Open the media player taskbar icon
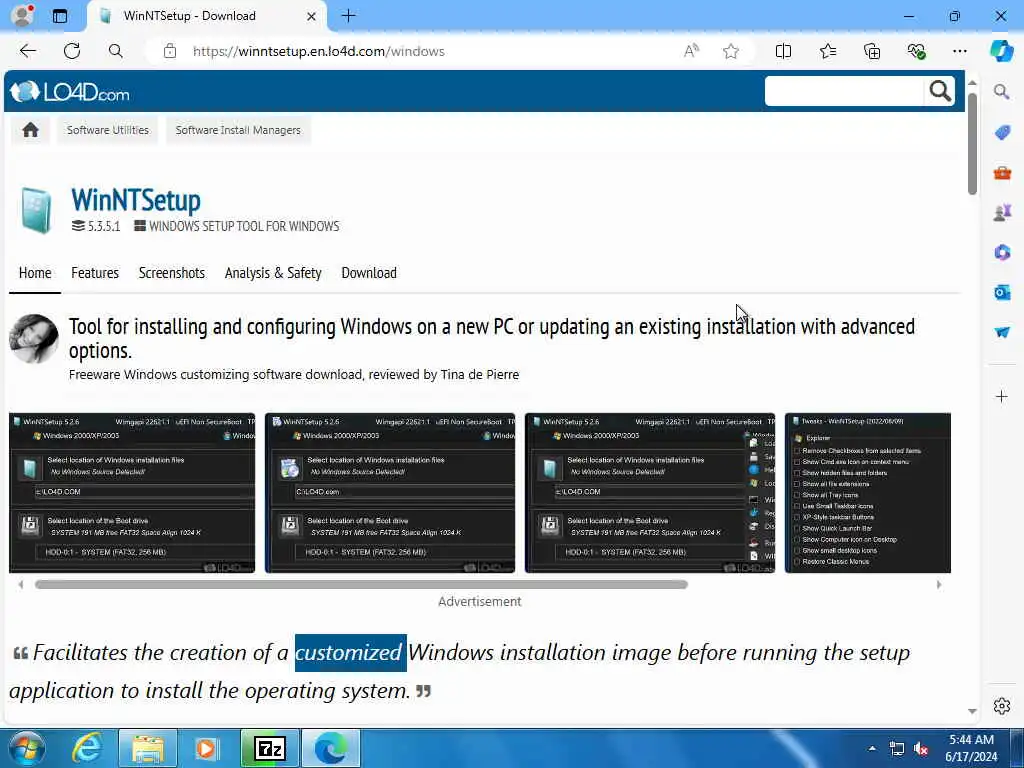Viewport: 1024px width, 768px height. (207, 748)
